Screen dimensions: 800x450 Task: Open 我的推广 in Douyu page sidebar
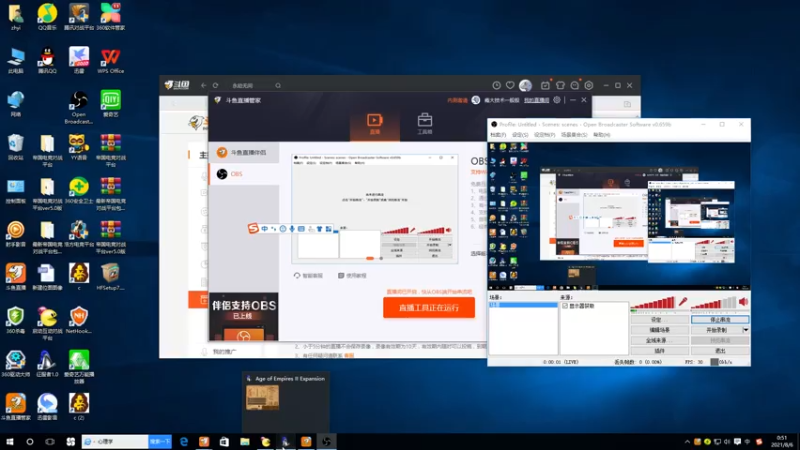[x=224, y=352]
